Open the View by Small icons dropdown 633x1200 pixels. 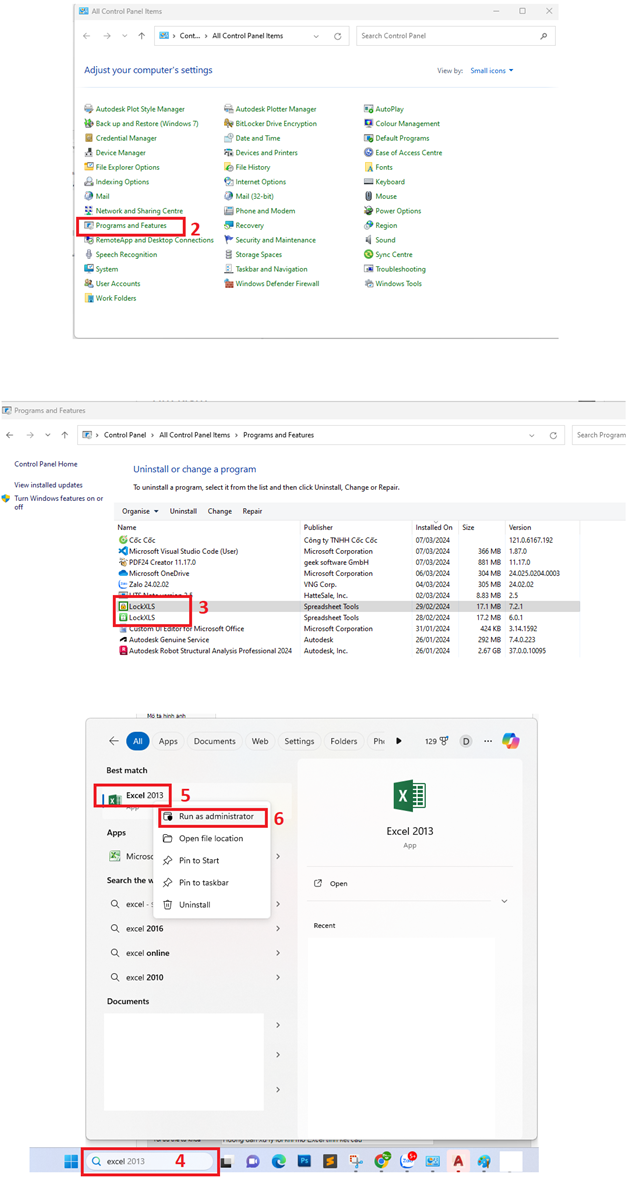click(x=491, y=71)
